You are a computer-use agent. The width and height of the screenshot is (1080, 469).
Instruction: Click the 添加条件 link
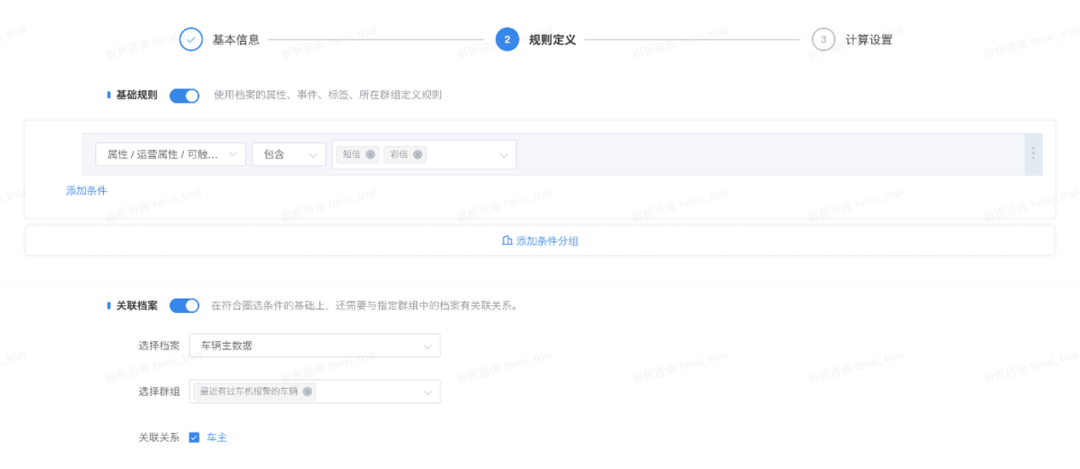coord(87,191)
